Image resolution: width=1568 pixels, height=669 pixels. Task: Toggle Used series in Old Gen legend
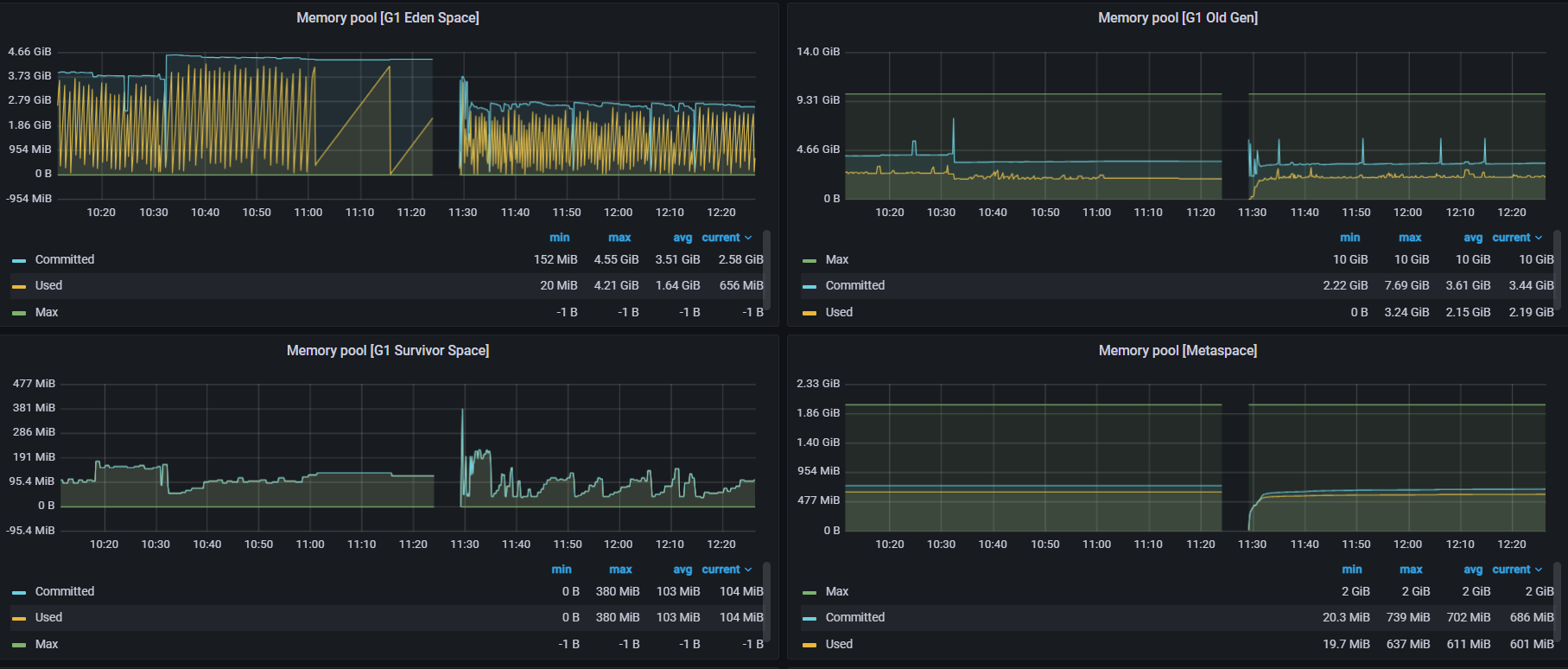(839, 312)
